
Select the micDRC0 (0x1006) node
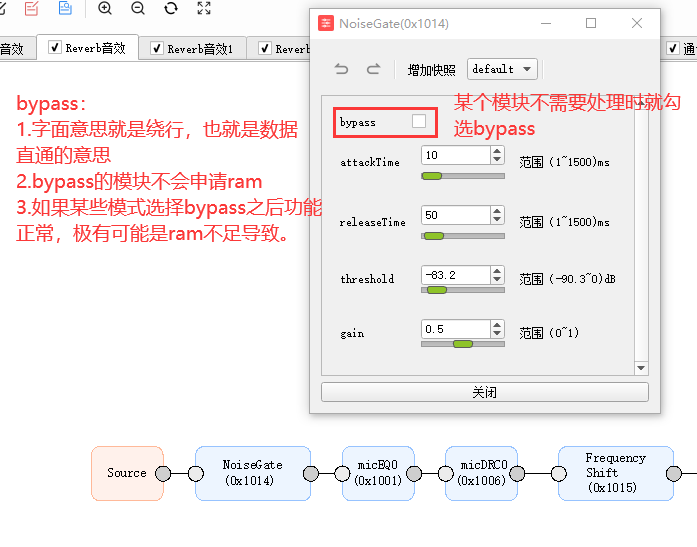point(481,473)
